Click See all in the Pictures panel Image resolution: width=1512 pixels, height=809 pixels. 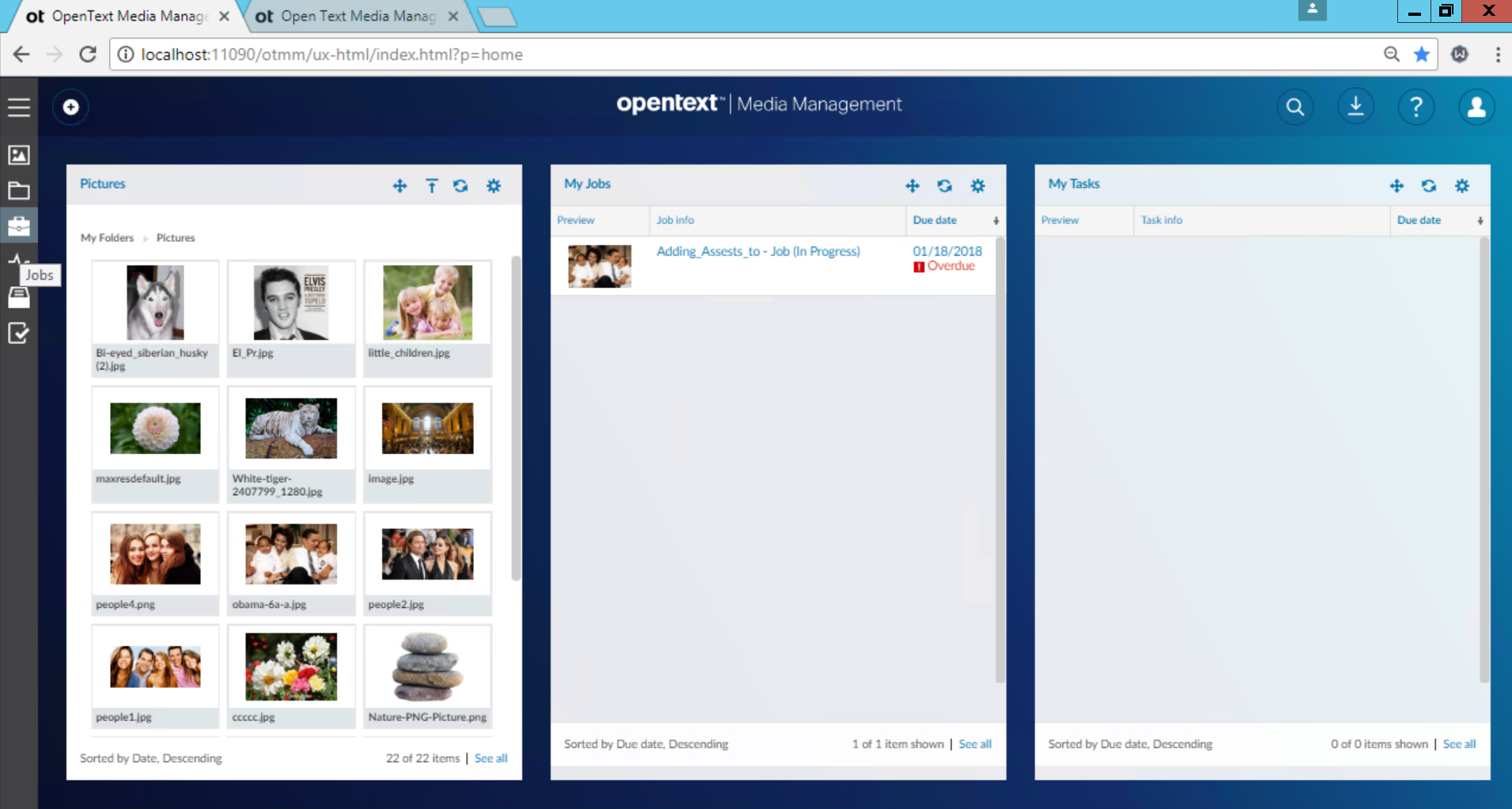pyautogui.click(x=491, y=758)
